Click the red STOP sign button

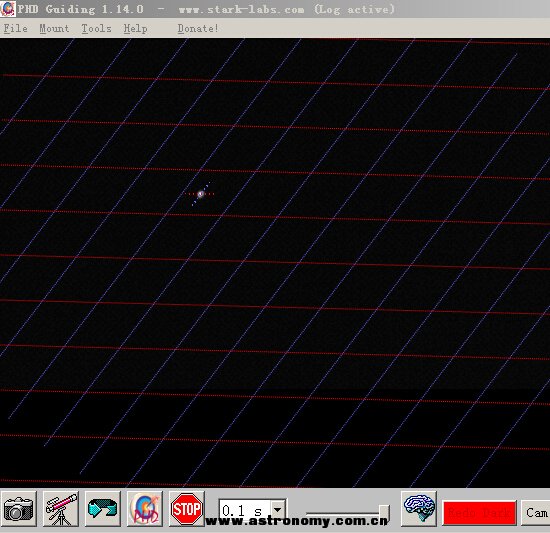click(x=187, y=509)
